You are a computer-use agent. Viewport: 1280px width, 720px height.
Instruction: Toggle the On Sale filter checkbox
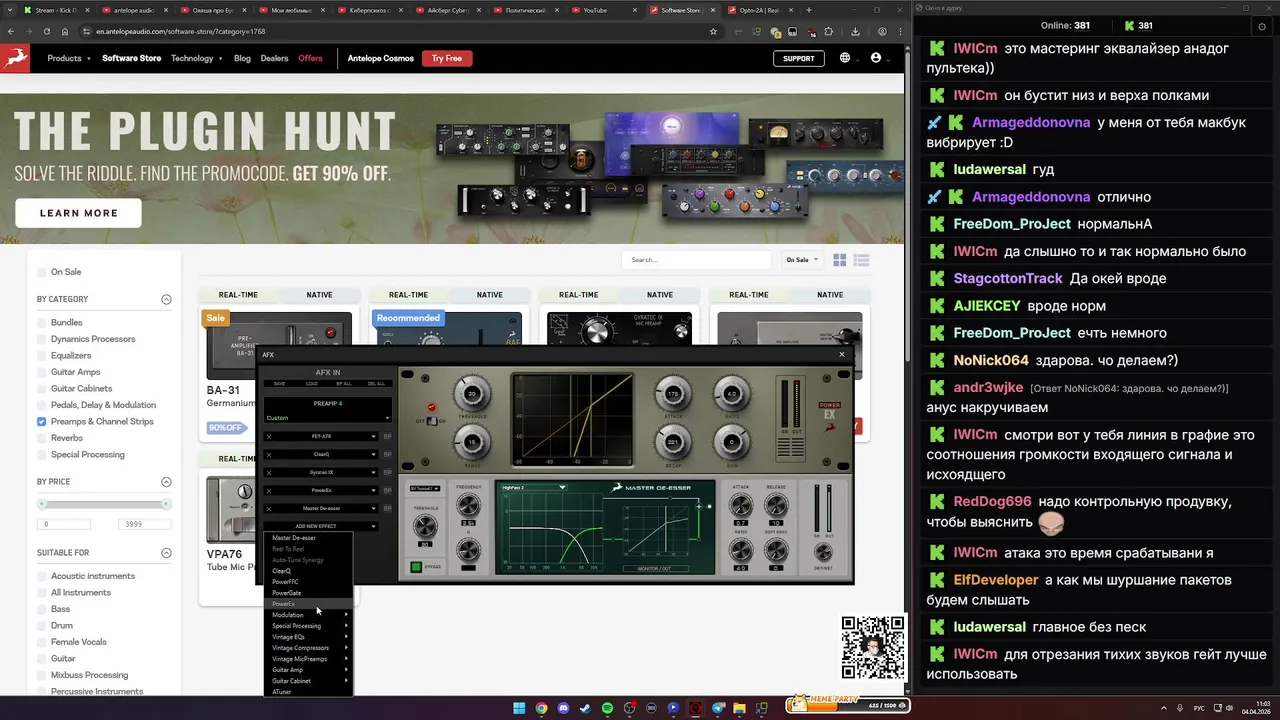(x=42, y=272)
